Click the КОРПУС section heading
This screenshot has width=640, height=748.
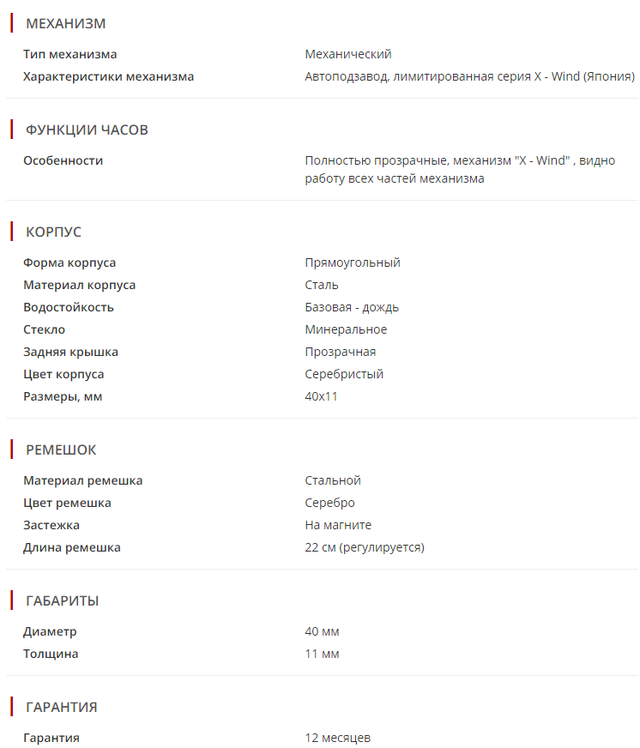point(53,232)
